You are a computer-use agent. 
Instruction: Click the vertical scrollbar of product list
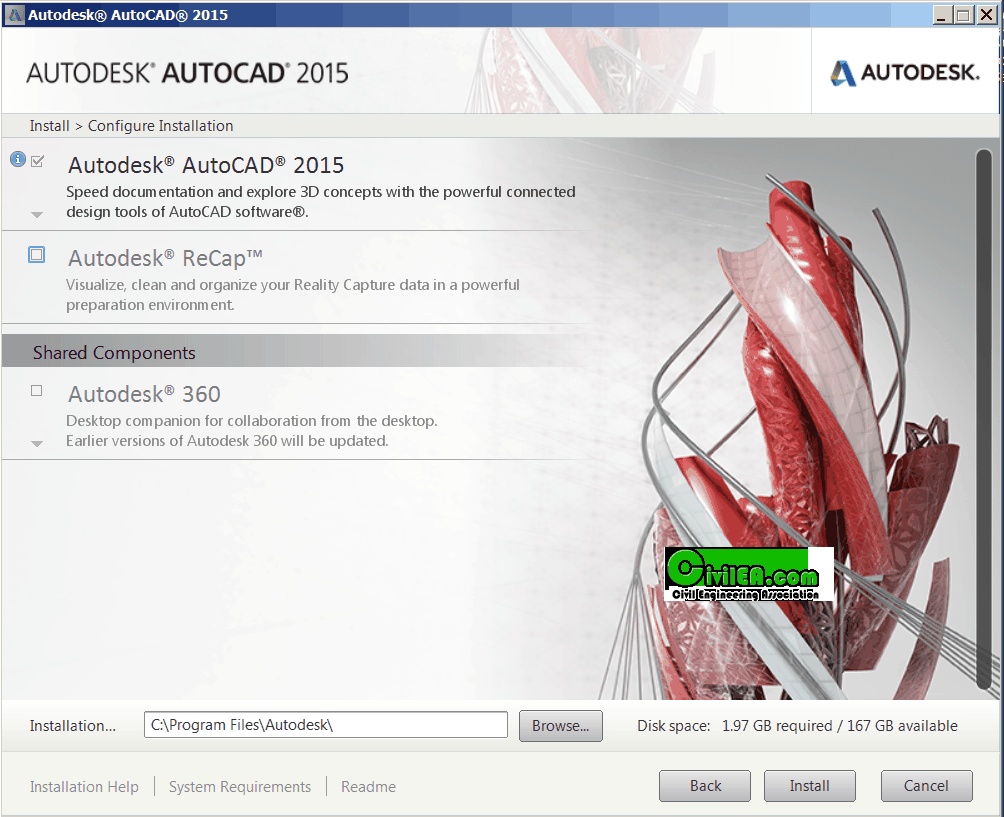984,419
